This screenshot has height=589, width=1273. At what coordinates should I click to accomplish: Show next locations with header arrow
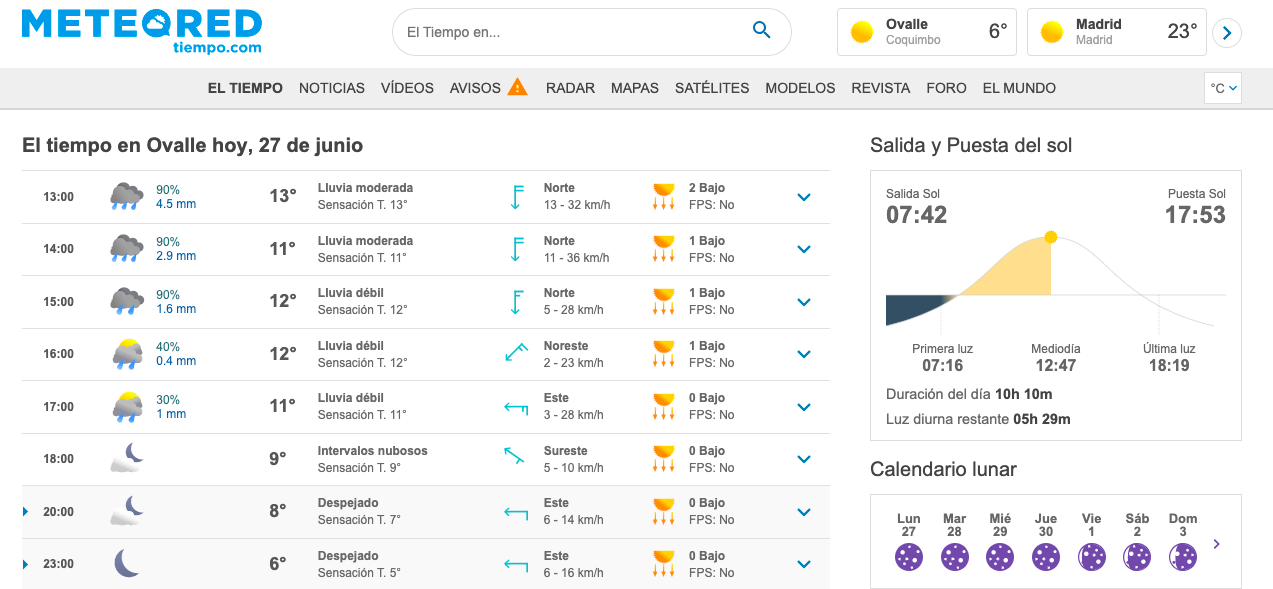[1227, 33]
